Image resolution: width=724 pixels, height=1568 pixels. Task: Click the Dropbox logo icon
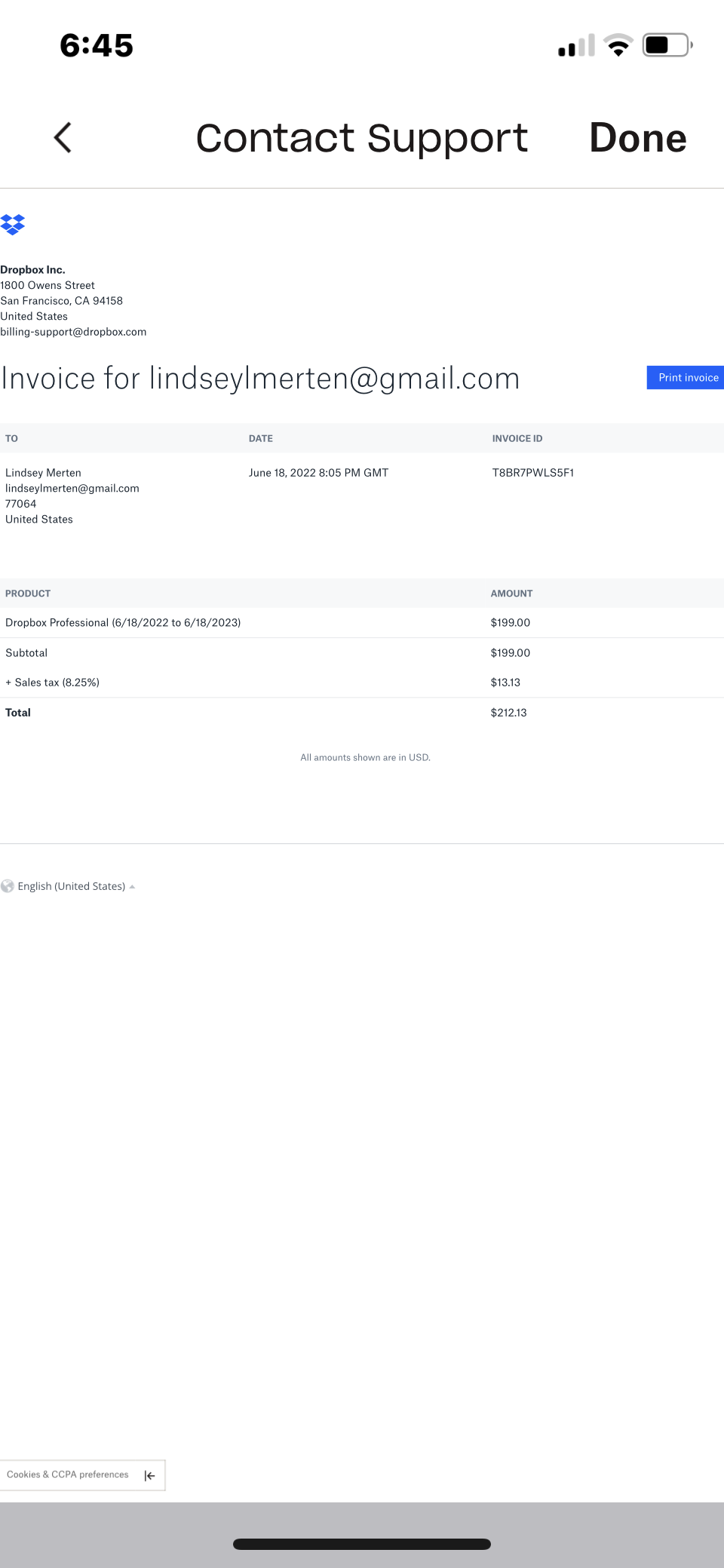coord(12,225)
